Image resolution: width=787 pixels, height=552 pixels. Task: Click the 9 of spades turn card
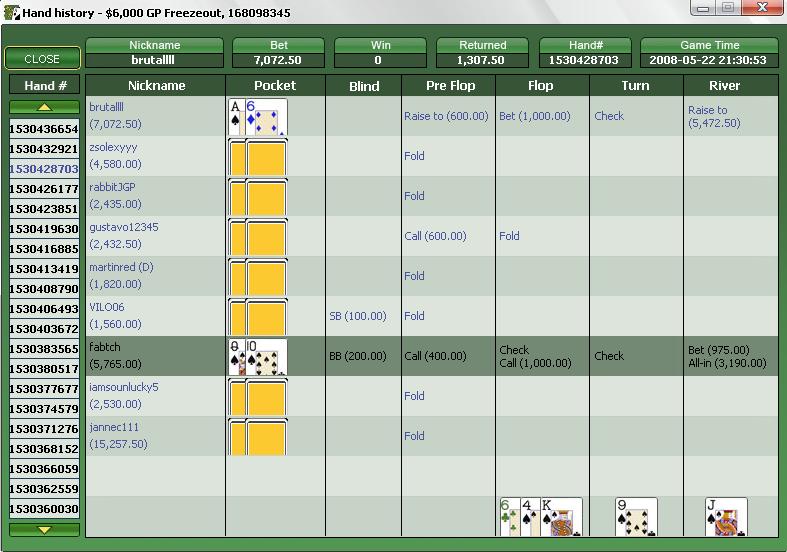tap(636, 517)
